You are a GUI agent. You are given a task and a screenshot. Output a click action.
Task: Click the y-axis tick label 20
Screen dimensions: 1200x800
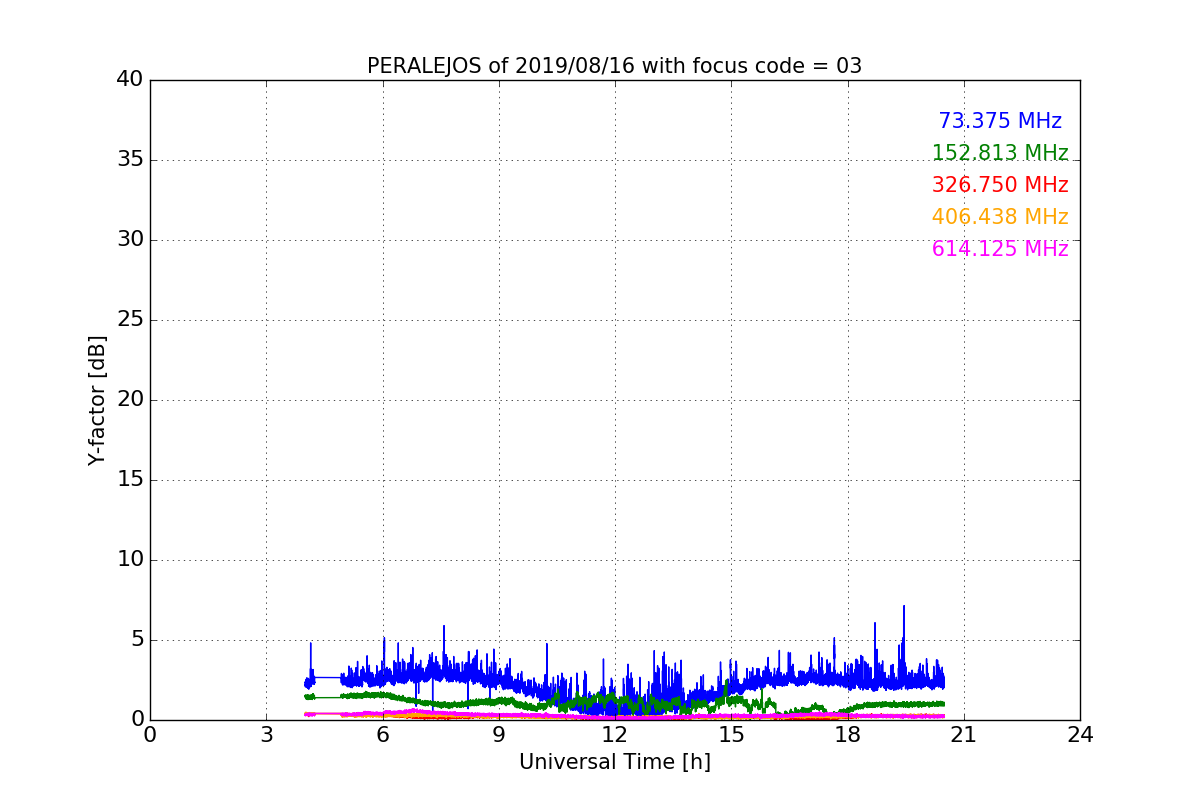click(130, 400)
